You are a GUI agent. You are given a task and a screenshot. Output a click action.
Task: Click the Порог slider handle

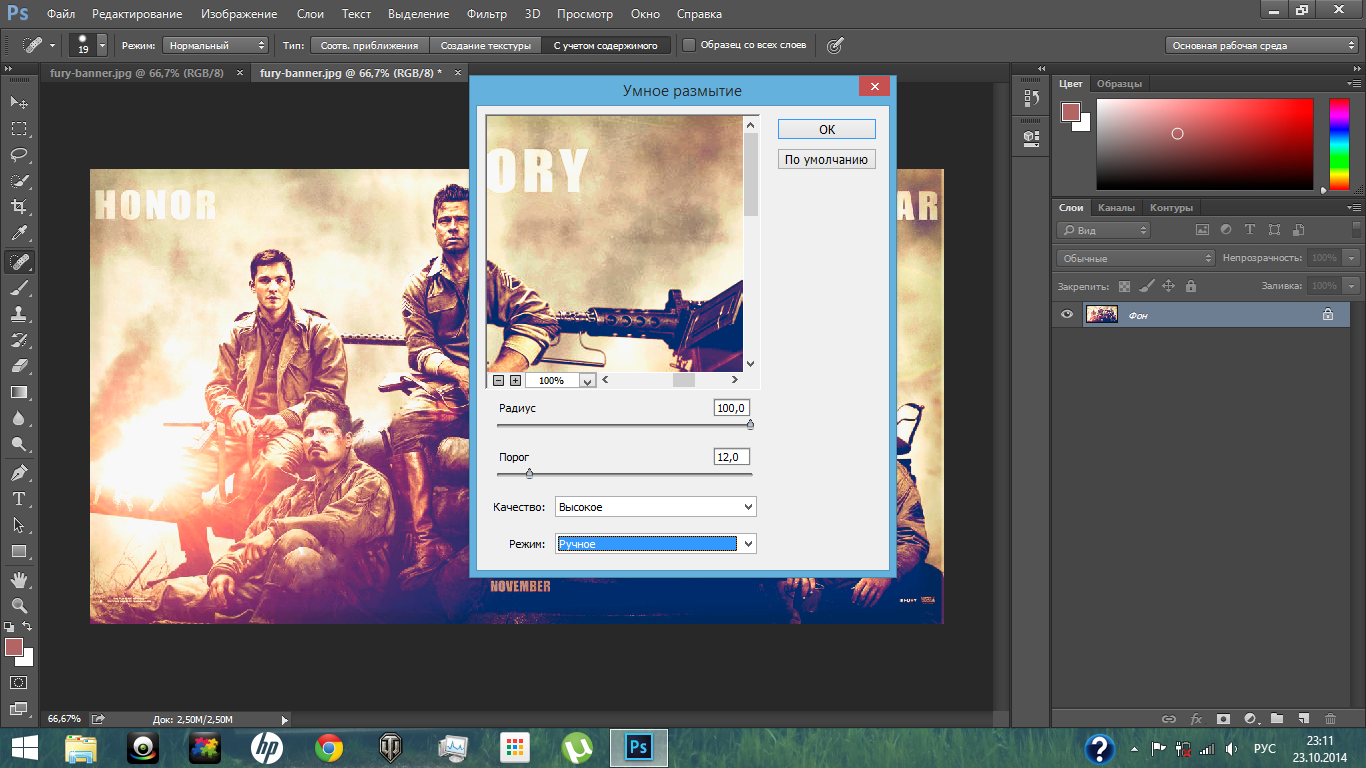[x=529, y=474]
